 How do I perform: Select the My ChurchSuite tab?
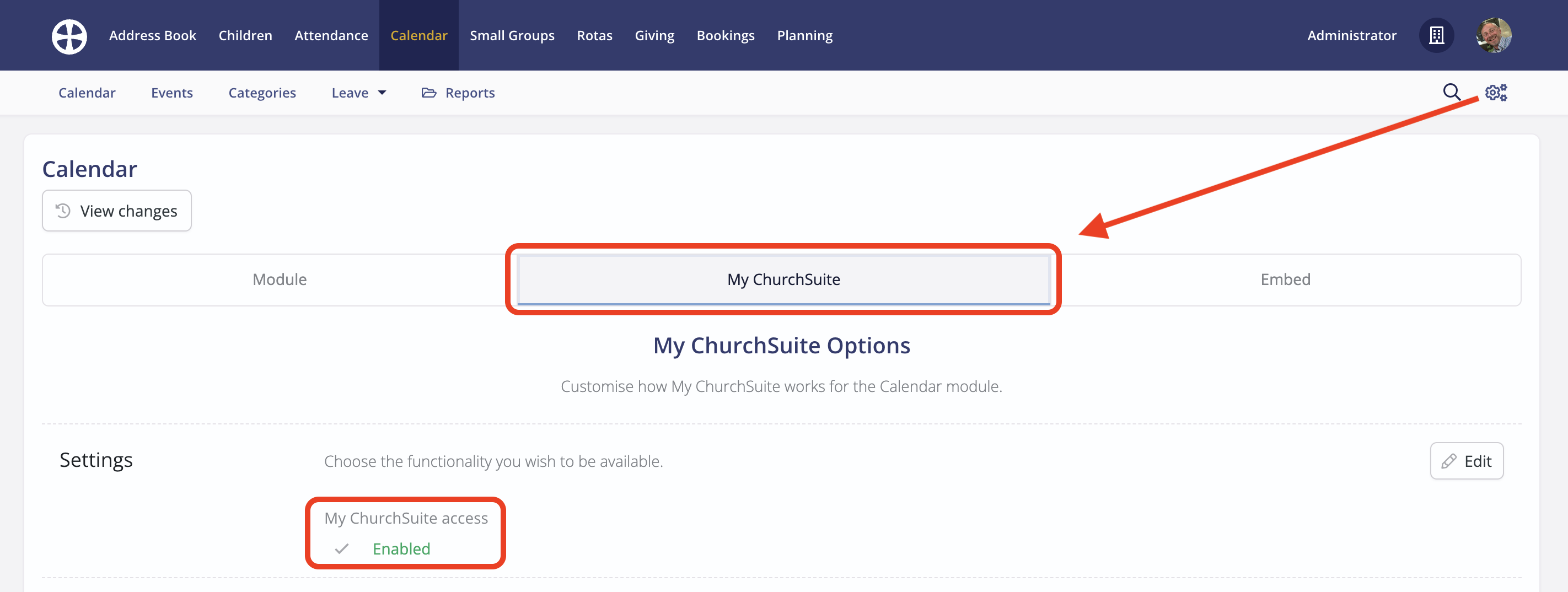(x=783, y=279)
